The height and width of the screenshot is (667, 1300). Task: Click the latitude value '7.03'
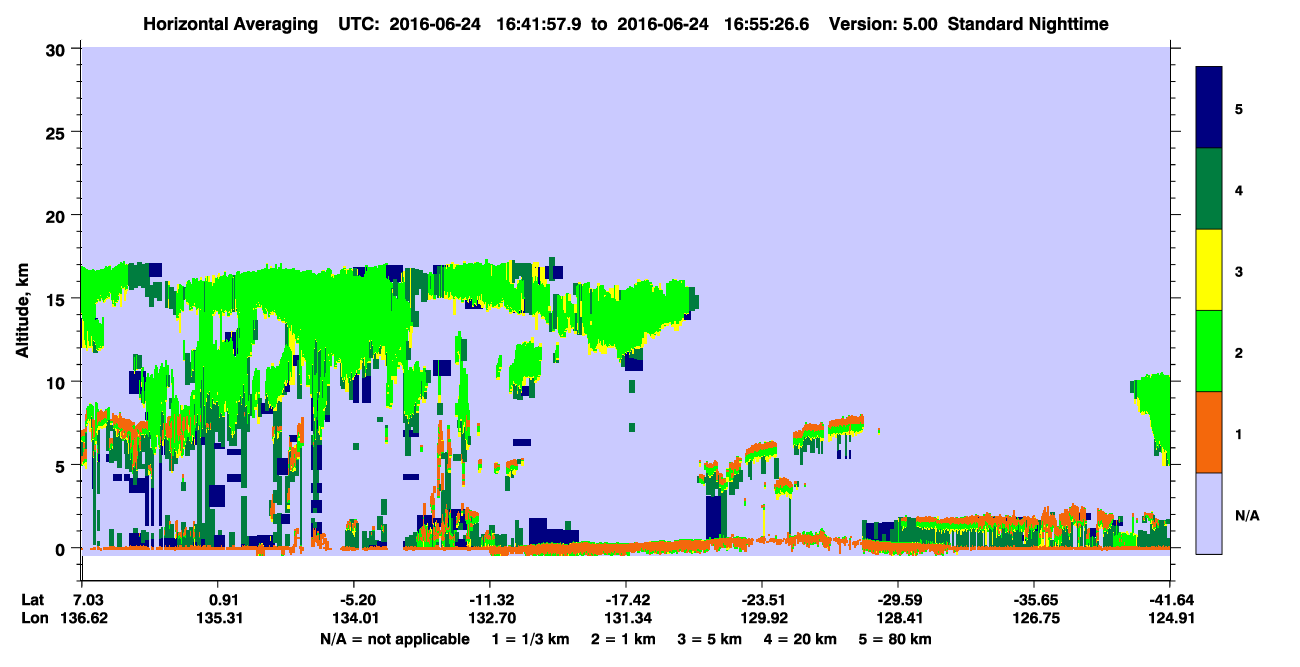89,600
